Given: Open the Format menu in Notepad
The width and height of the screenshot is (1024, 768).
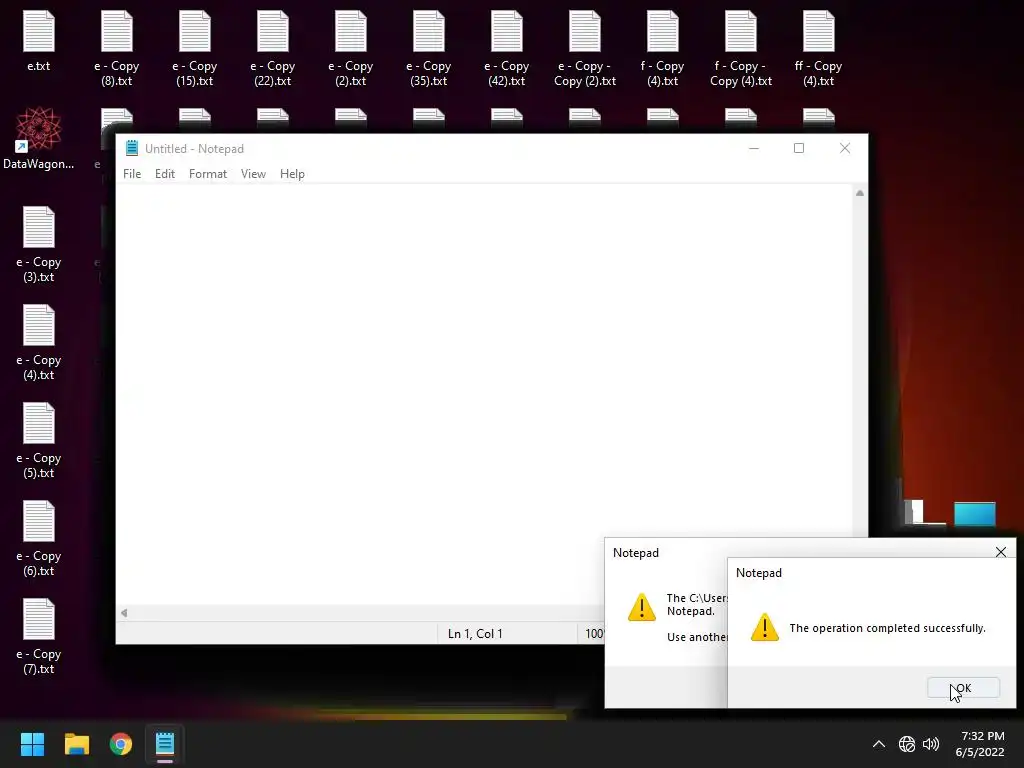Looking at the screenshot, I should tap(208, 174).
